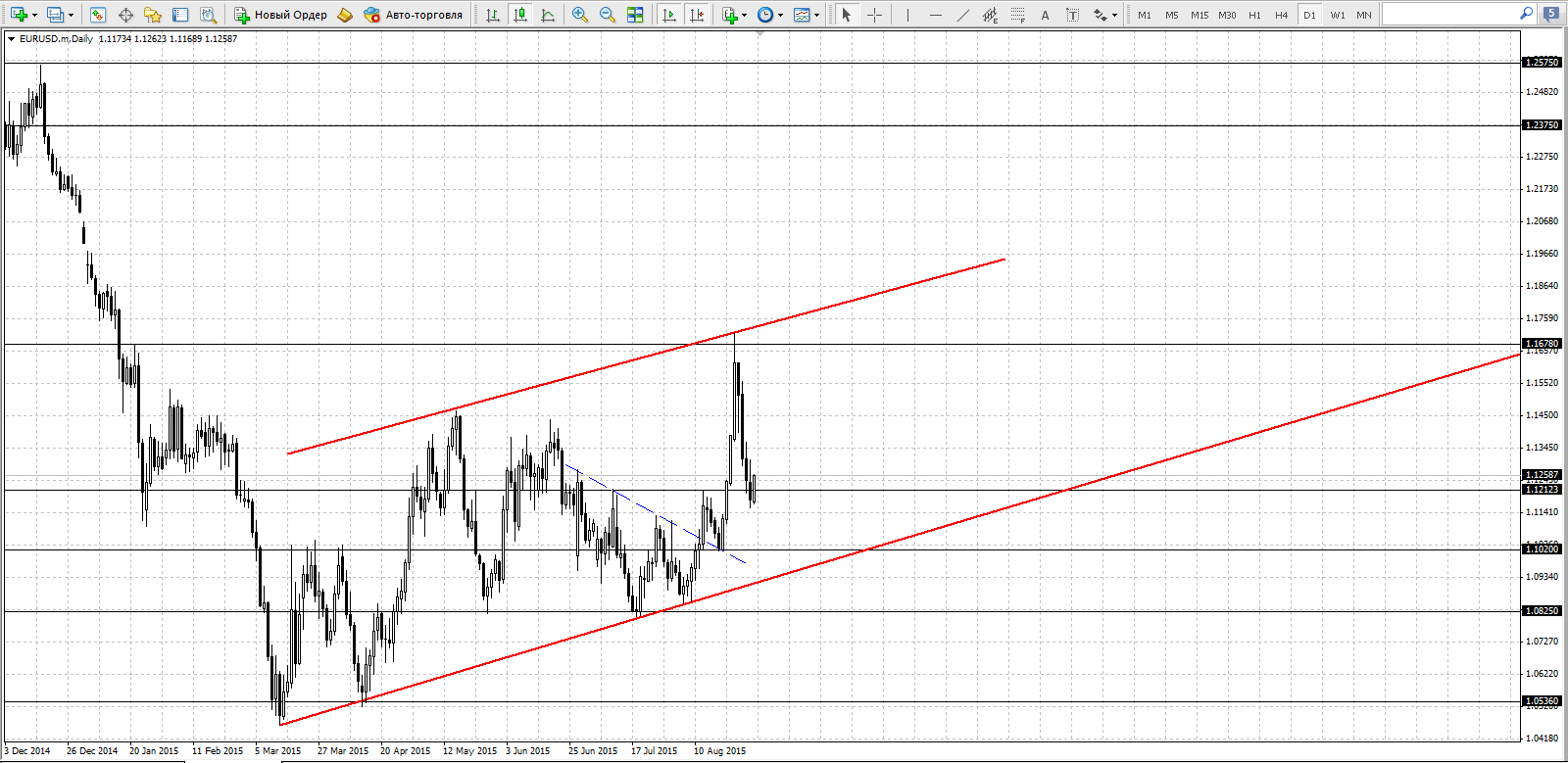The image size is (1568, 763).
Task: Switch to the M15 timeframe
Action: [1200, 15]
